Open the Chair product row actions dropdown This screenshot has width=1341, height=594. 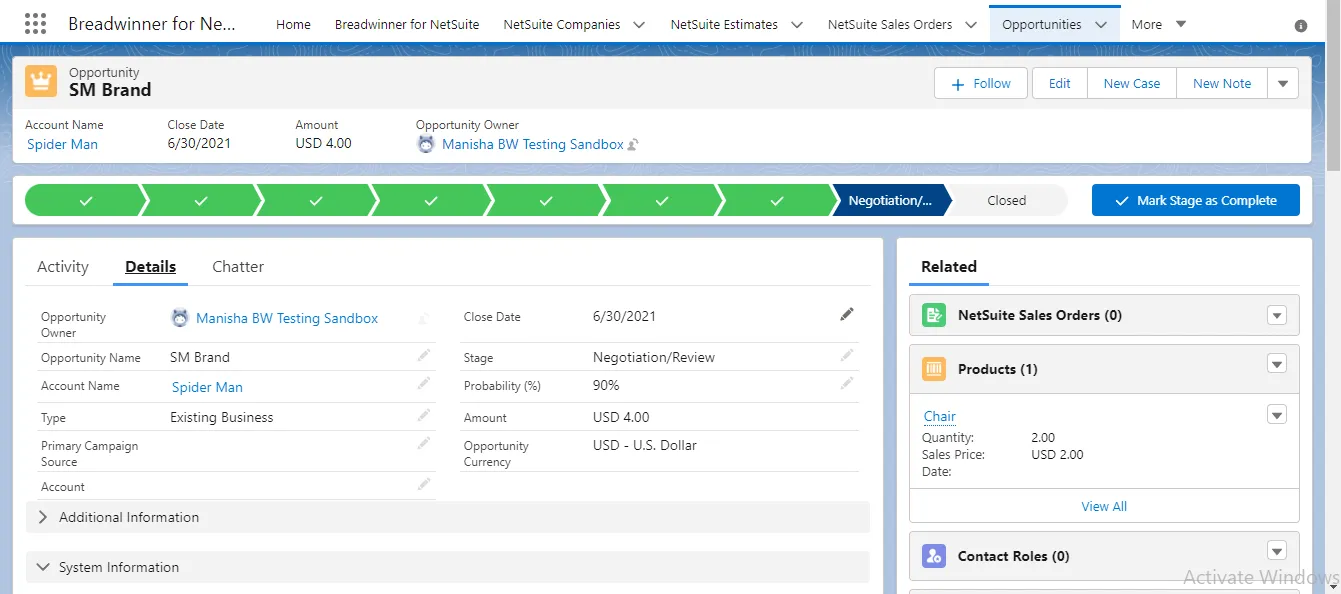point(1276,414)
